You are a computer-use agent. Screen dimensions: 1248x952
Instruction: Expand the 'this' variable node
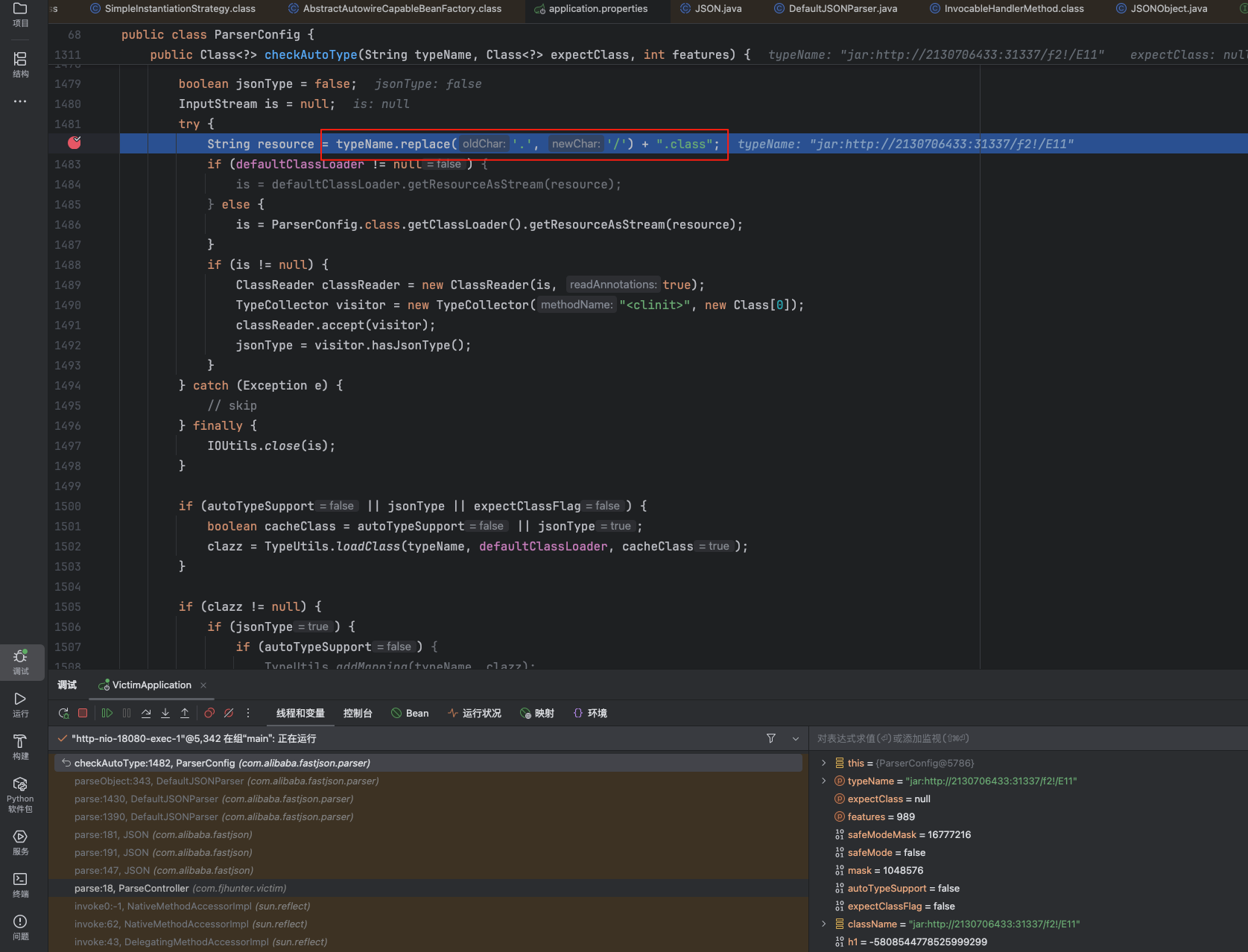point(823,763)
